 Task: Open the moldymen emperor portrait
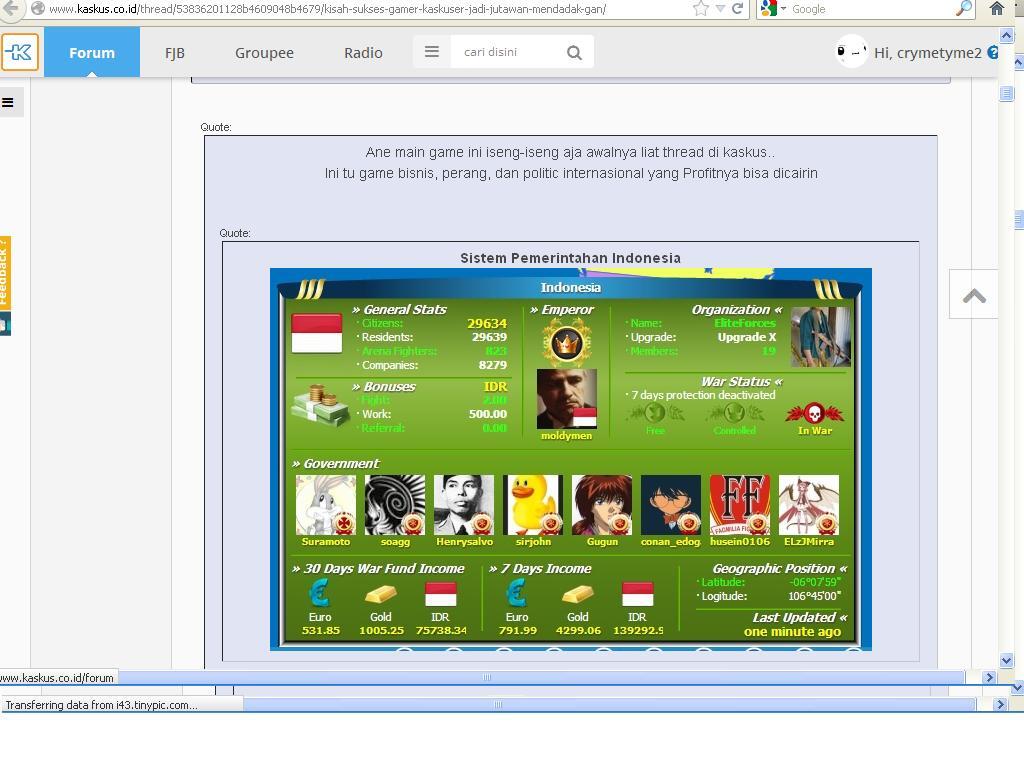566,398
